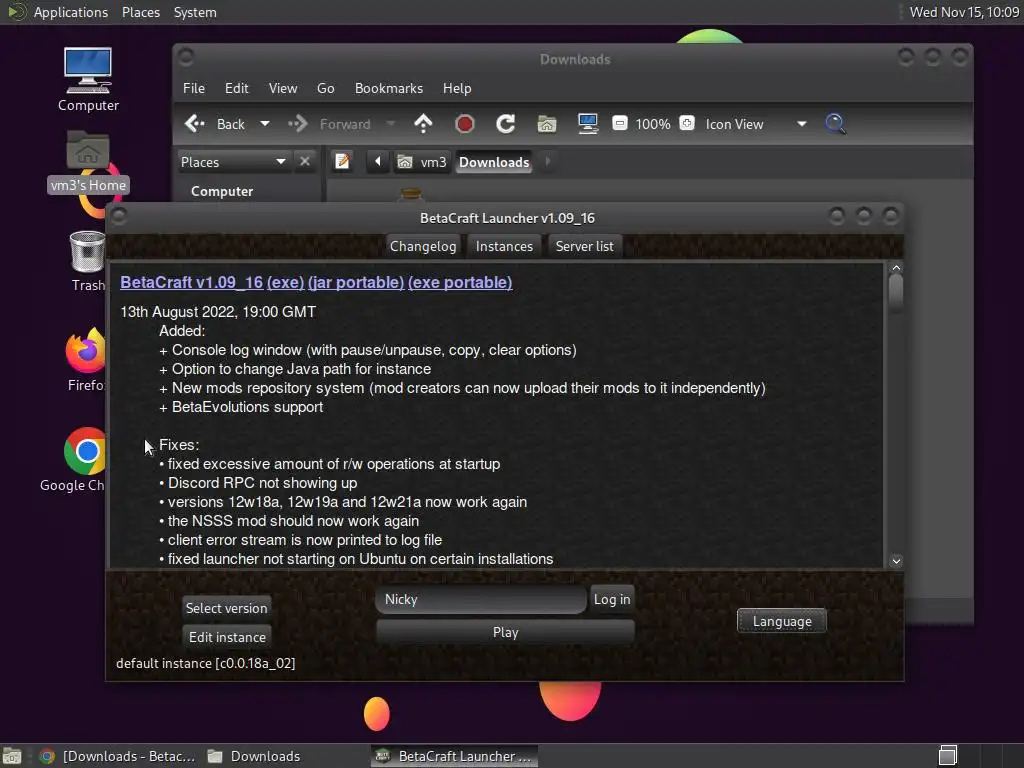Image resolution: width=1024 pixels, height=768 pixels.
Task: Open the Trash desktop icon
Action: coord(88,261)
